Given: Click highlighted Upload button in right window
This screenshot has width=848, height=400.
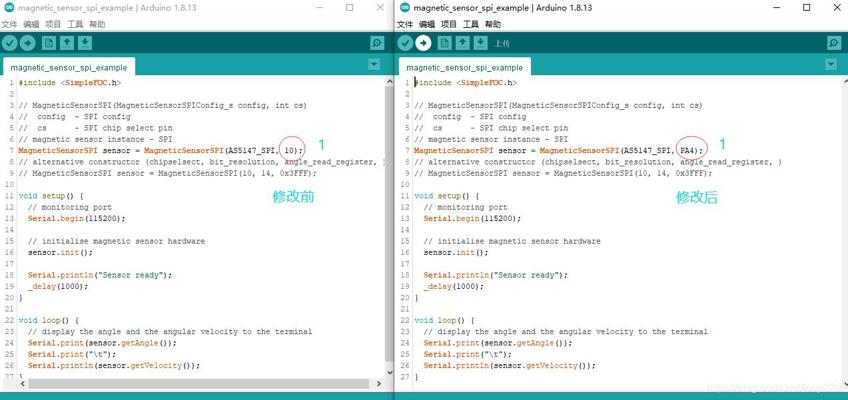Looking at the screenshot, I should point(423,43).
